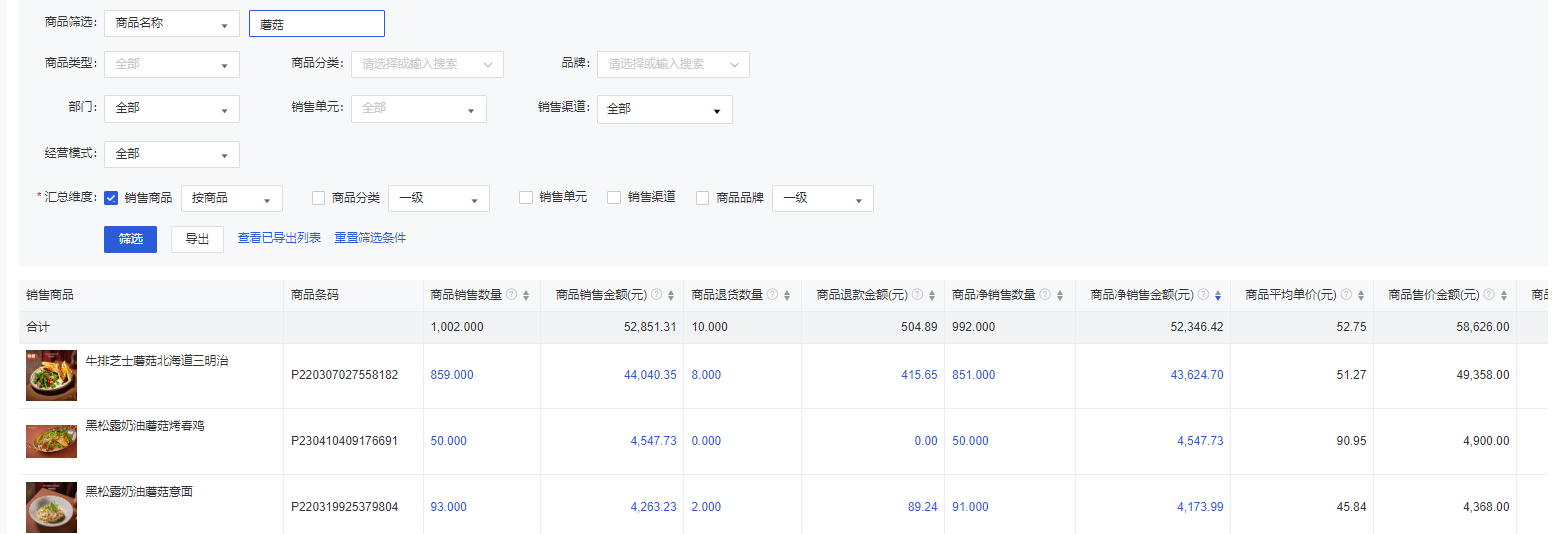Expand the 经营模式 dropdown
This screenshot has width=1559, height=534.
[172, 154]
